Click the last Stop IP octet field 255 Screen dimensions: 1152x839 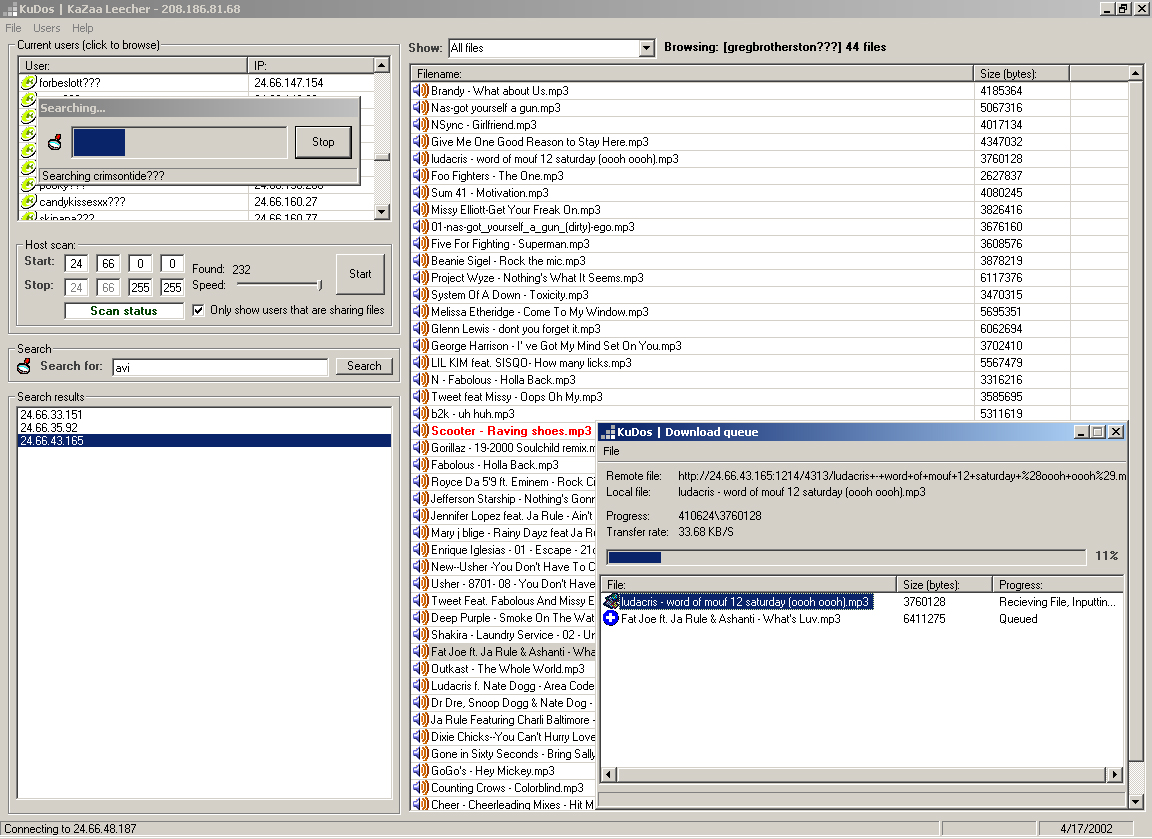[x=172, y=287]
